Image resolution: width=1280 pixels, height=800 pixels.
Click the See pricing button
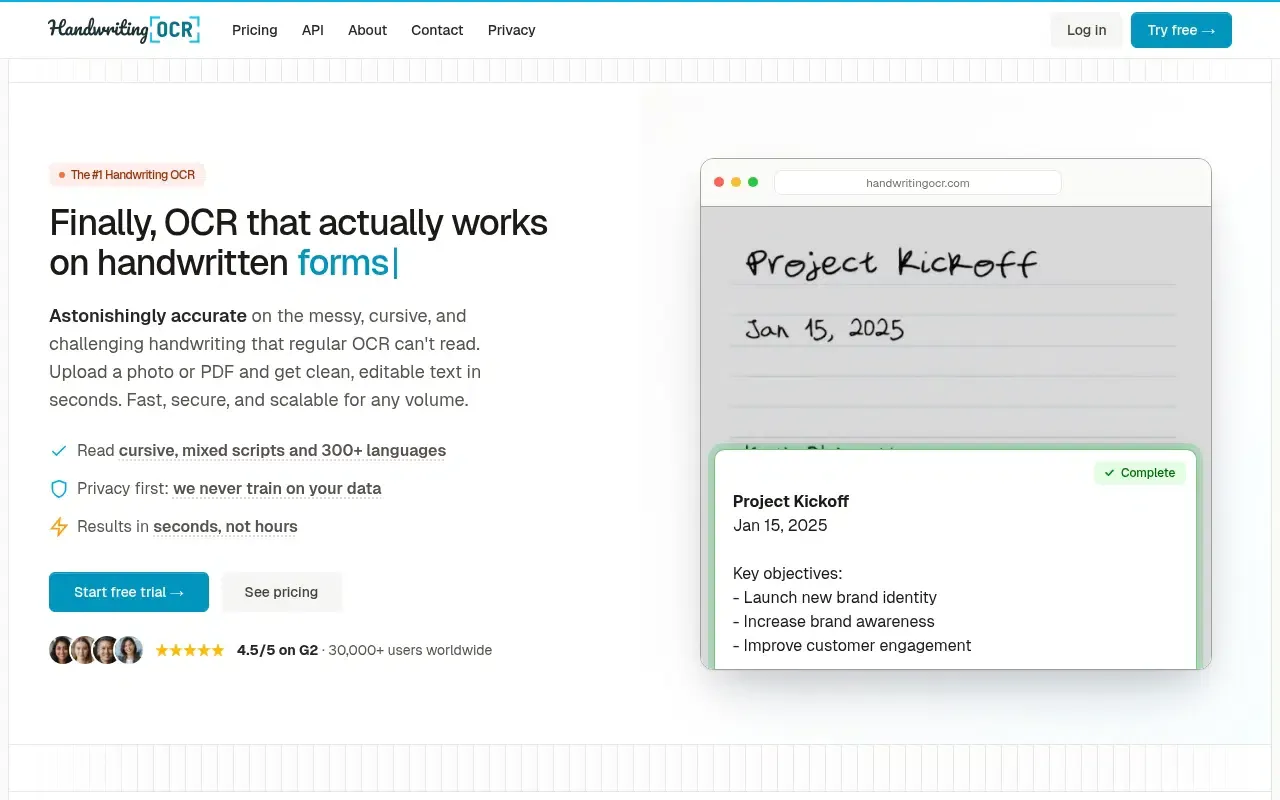281,592
